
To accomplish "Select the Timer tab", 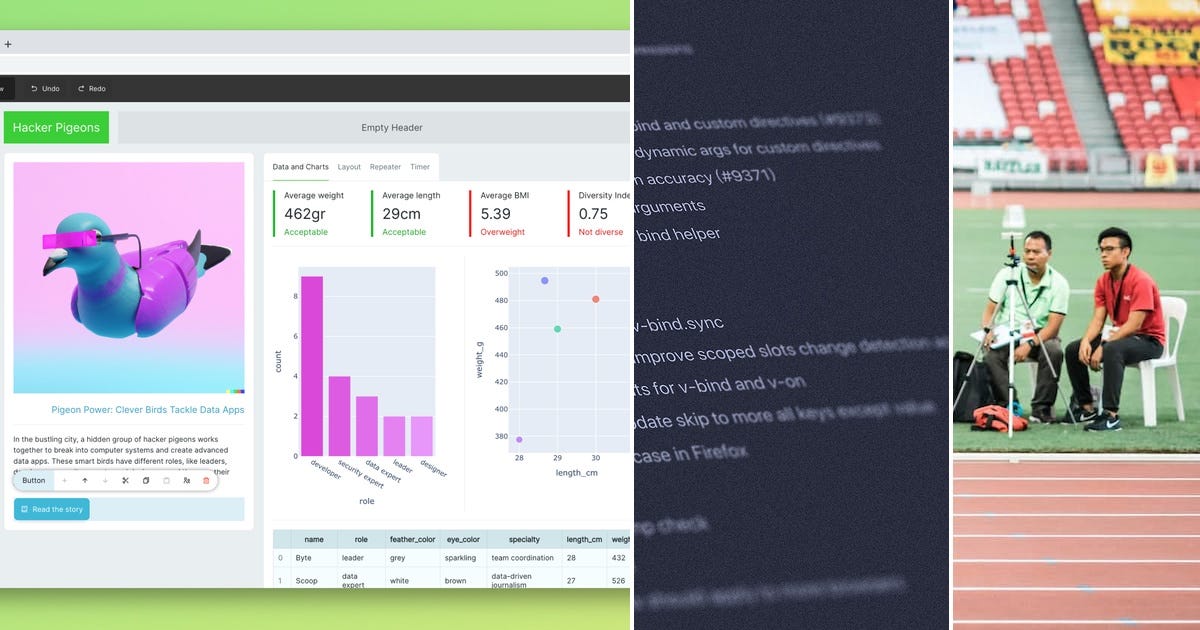I will pyautogui.click(x=420, y=167).
